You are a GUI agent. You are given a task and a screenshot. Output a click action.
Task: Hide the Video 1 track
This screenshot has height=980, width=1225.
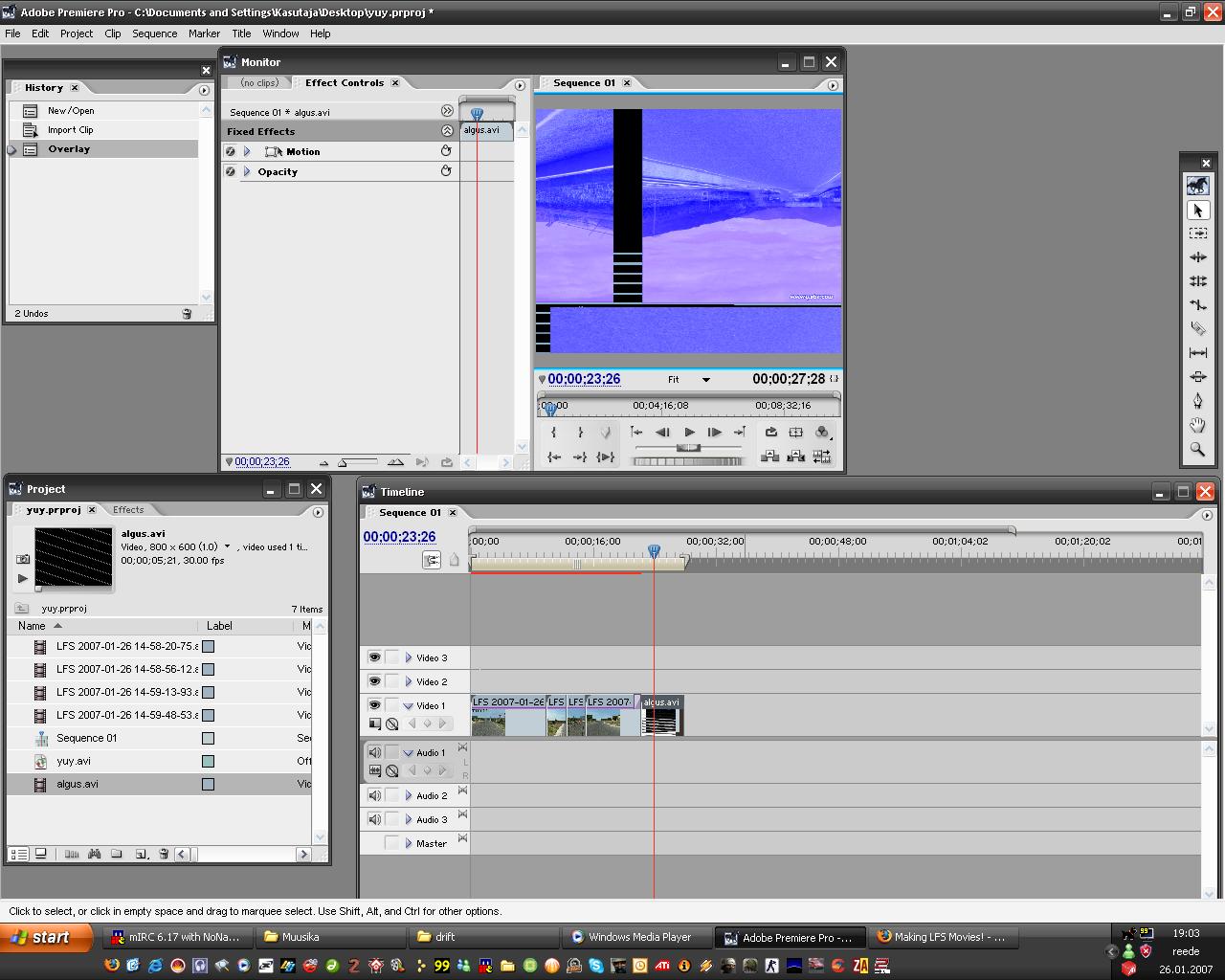pyautogui.click(x=374, y=705)
